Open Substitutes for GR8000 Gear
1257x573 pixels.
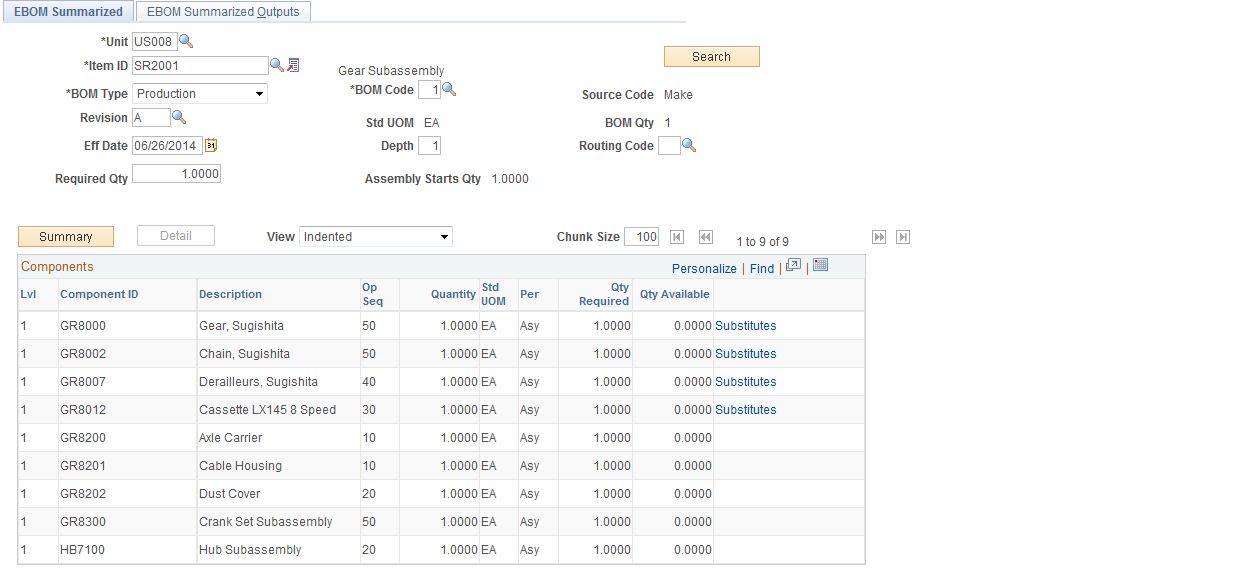tap(746, 326)
